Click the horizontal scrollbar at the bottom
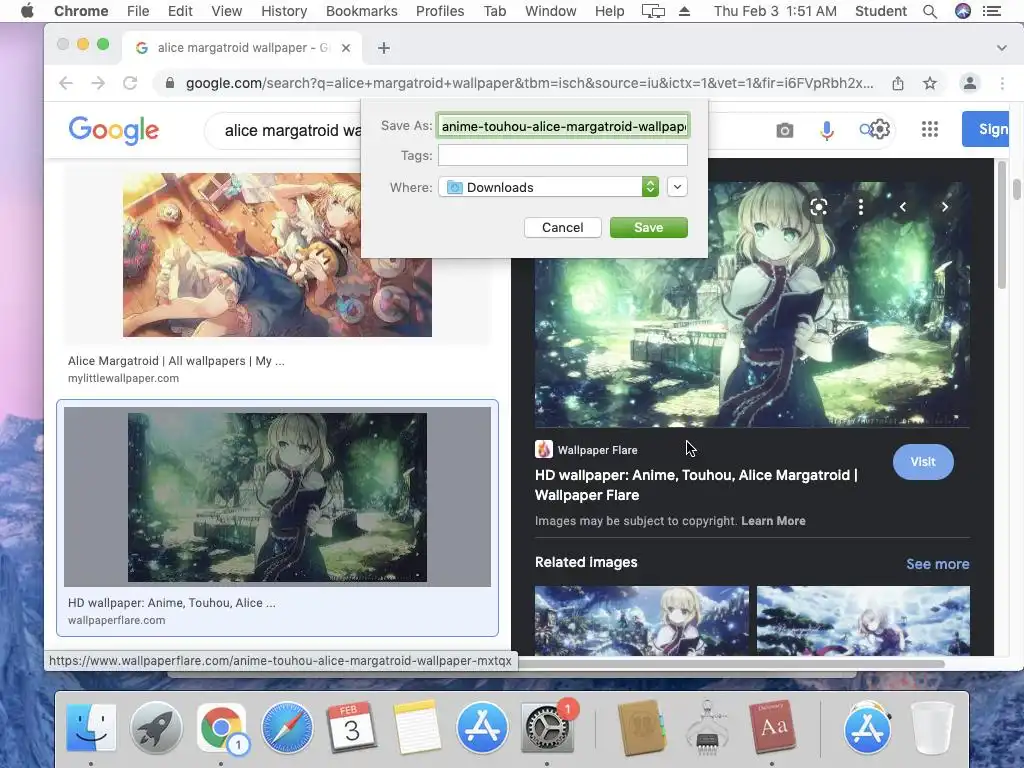Screen dimensions: 1024x768 (x=731, y=664)
